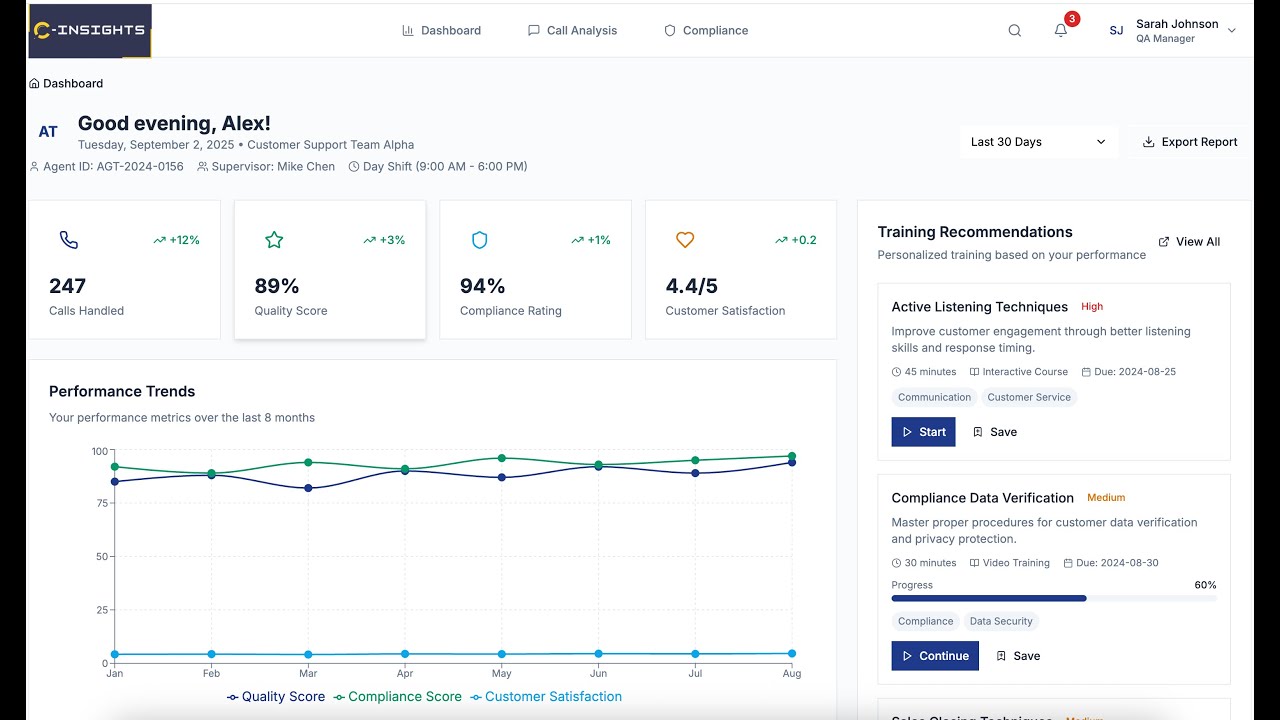Click the heart icon on Customer Satisfaction card
Image resolution: width=1280 pixels, height=720 pixels.
click(685, 240)
